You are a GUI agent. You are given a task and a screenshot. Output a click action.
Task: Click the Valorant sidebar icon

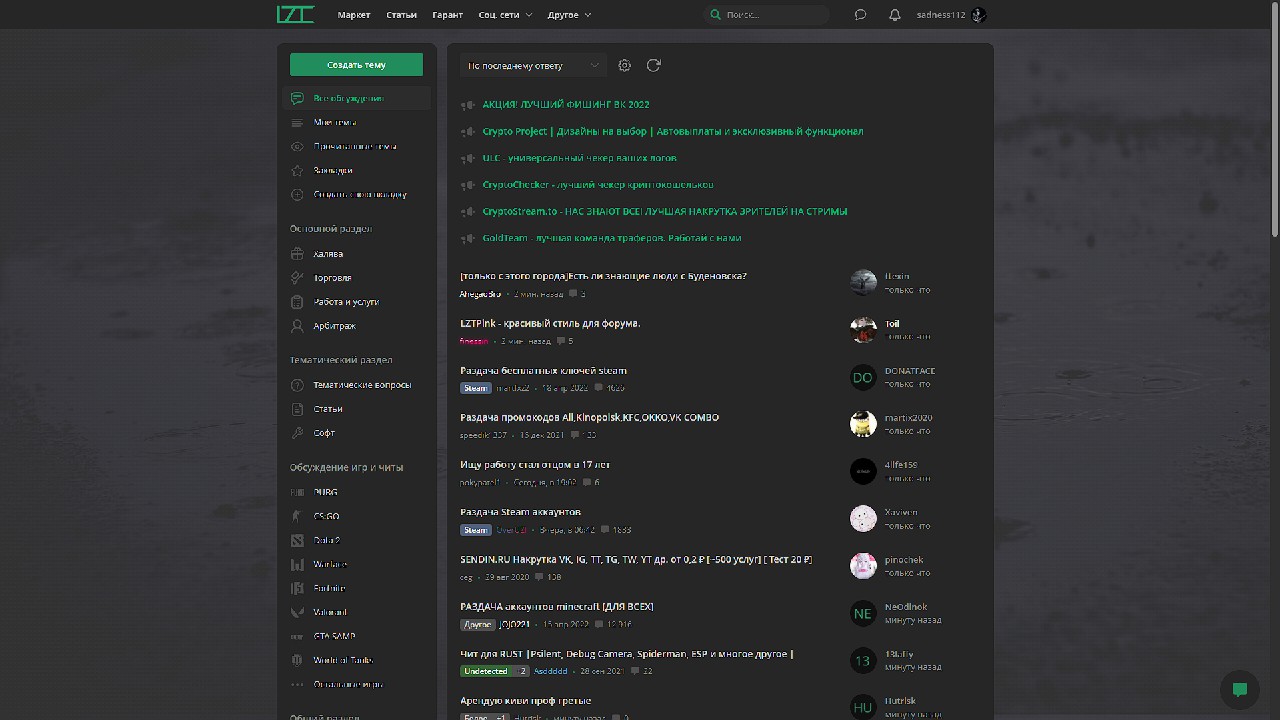click(297, 612)
